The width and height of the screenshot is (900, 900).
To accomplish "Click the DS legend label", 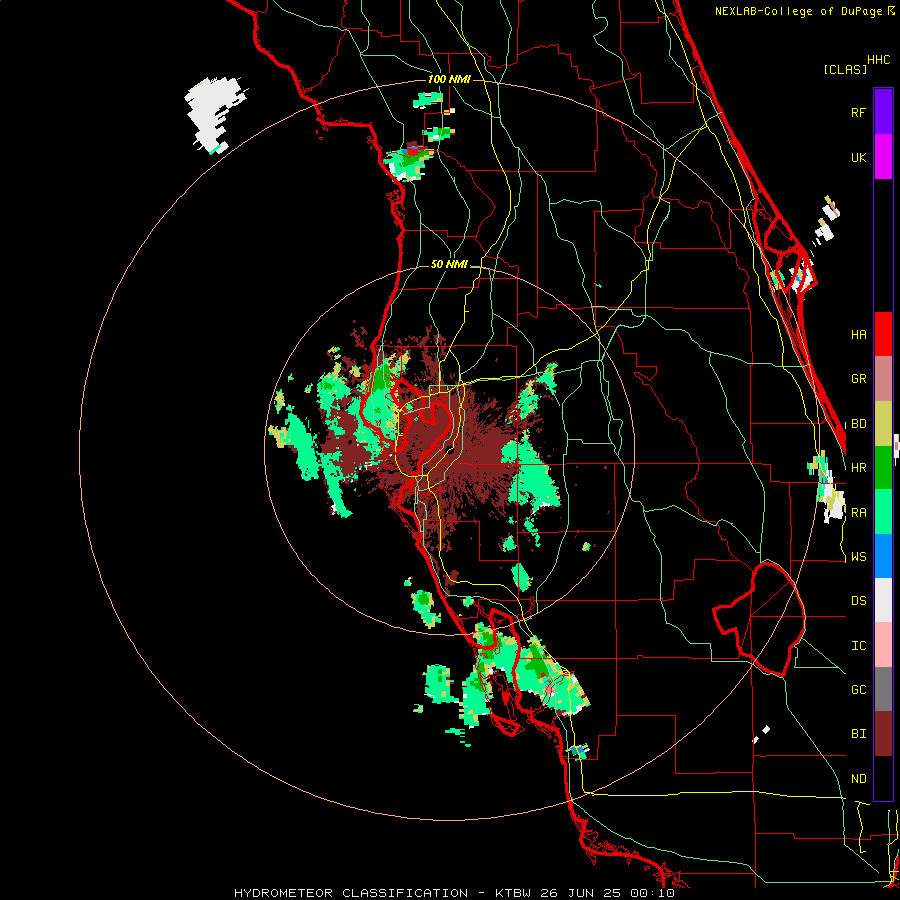I will (x=858, y=601).
